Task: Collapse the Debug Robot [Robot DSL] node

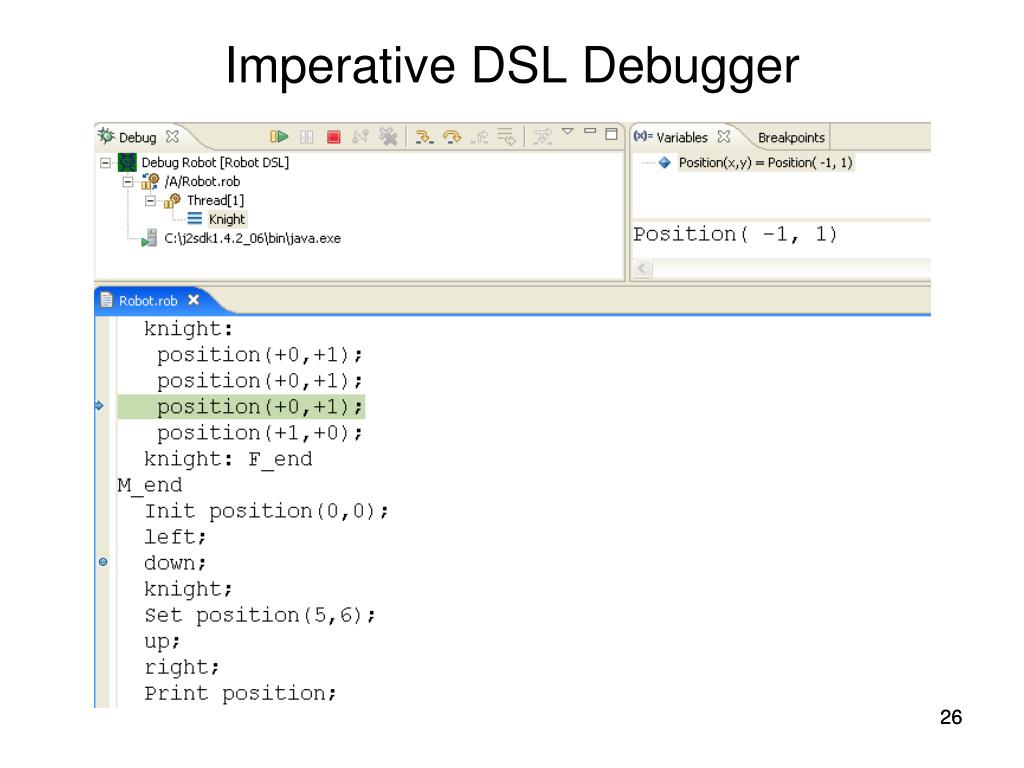Action: click(105, 163)
